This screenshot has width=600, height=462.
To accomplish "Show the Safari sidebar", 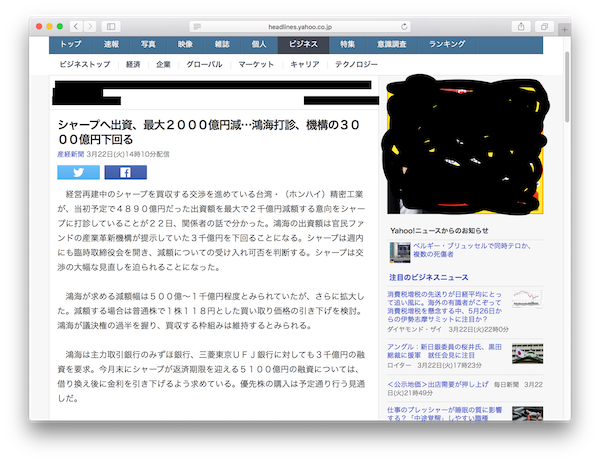I will [x=111, y=26].
